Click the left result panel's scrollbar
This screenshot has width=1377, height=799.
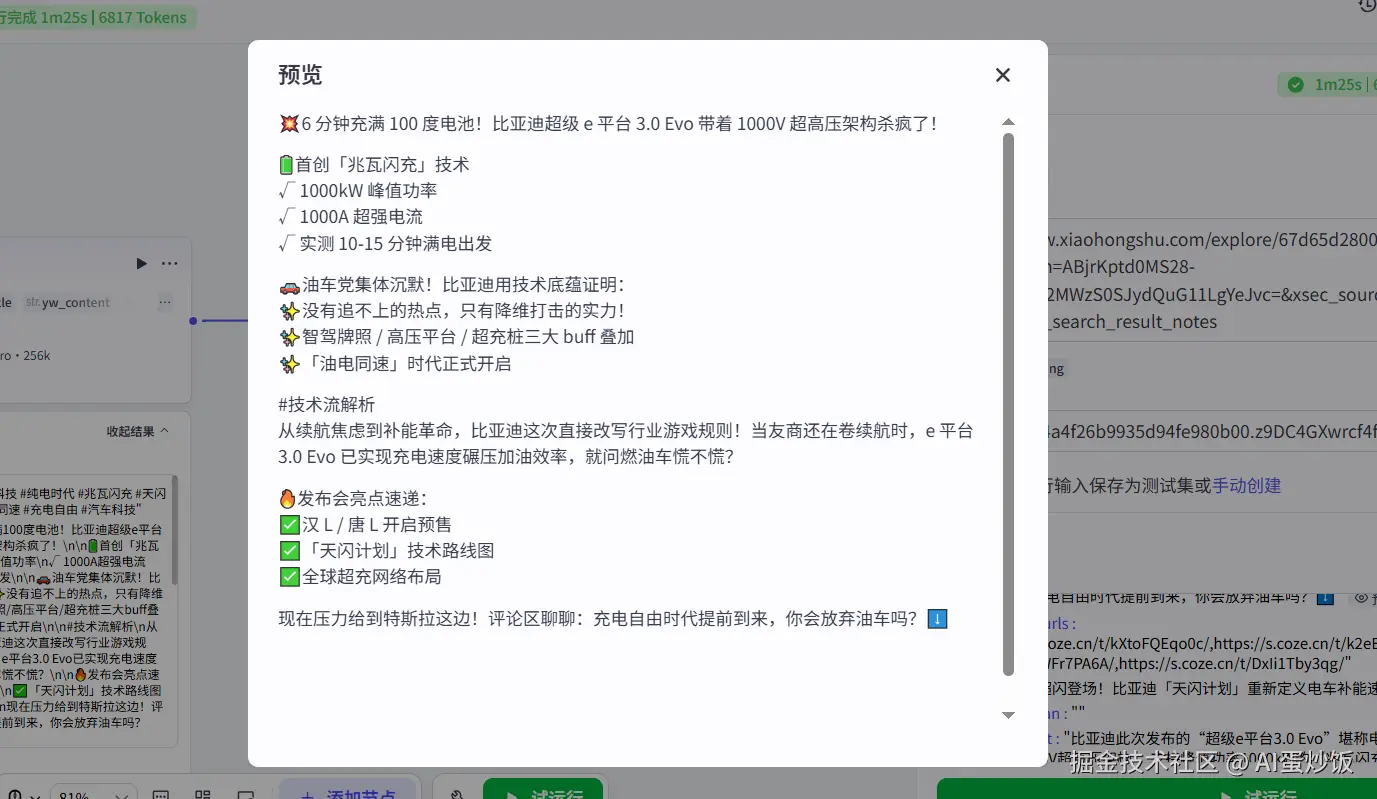pyautogui.click(x=175, y=530)
